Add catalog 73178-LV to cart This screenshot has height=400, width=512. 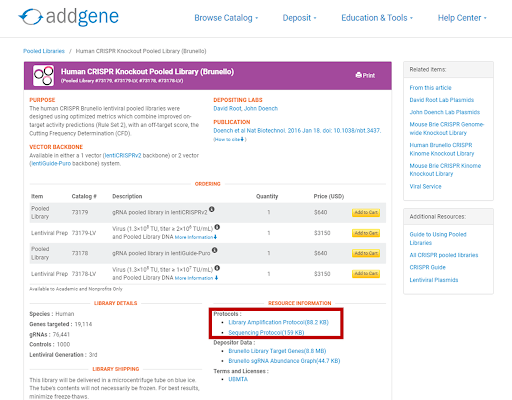click(x=366, y=274)
